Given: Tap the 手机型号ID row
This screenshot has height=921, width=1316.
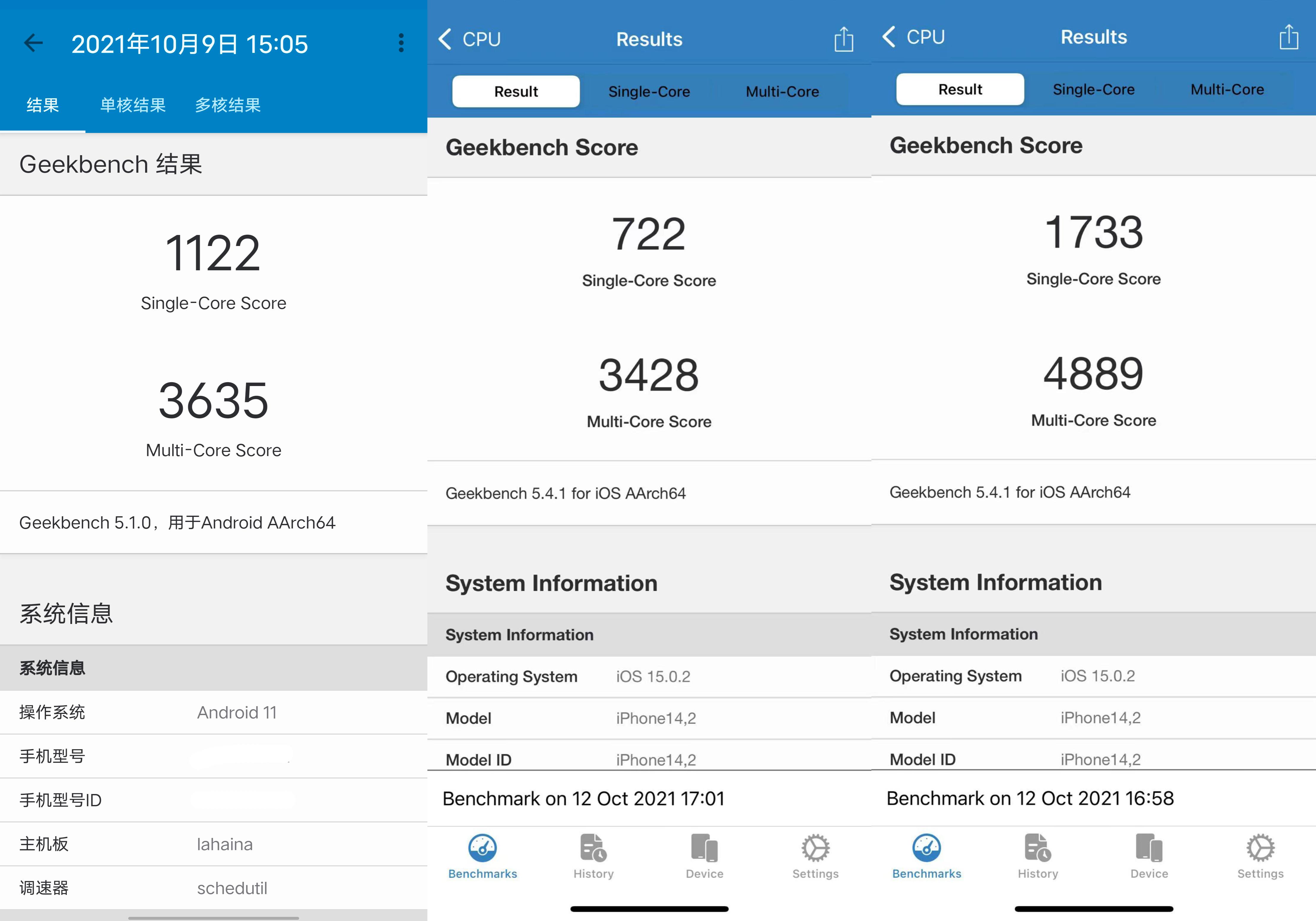Looking at the screenshot, I should pyautogui.click(x=213, y=800).
